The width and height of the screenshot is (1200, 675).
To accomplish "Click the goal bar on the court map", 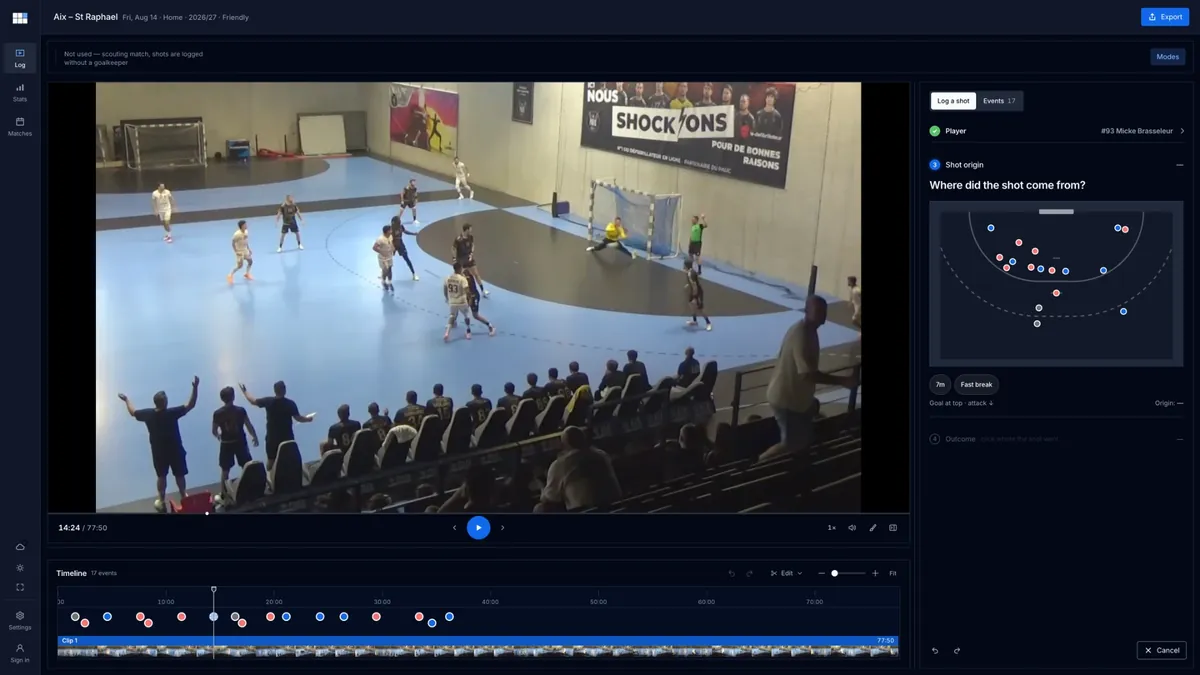I will point(1056,212).
